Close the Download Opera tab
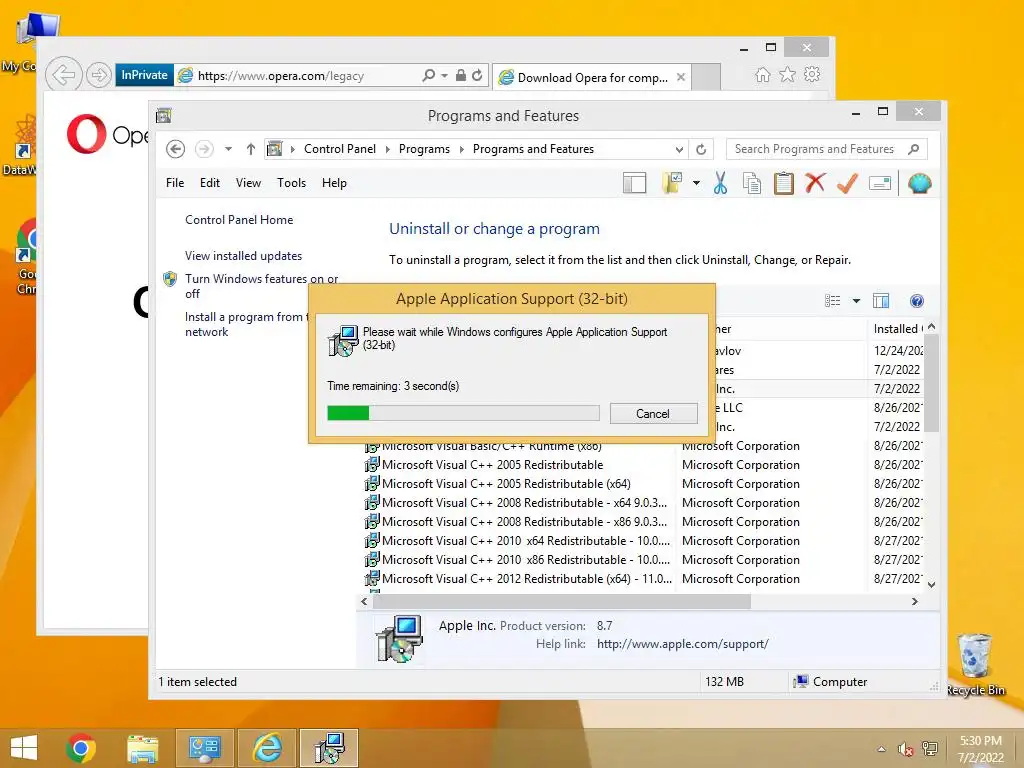 tap(681, 77)
